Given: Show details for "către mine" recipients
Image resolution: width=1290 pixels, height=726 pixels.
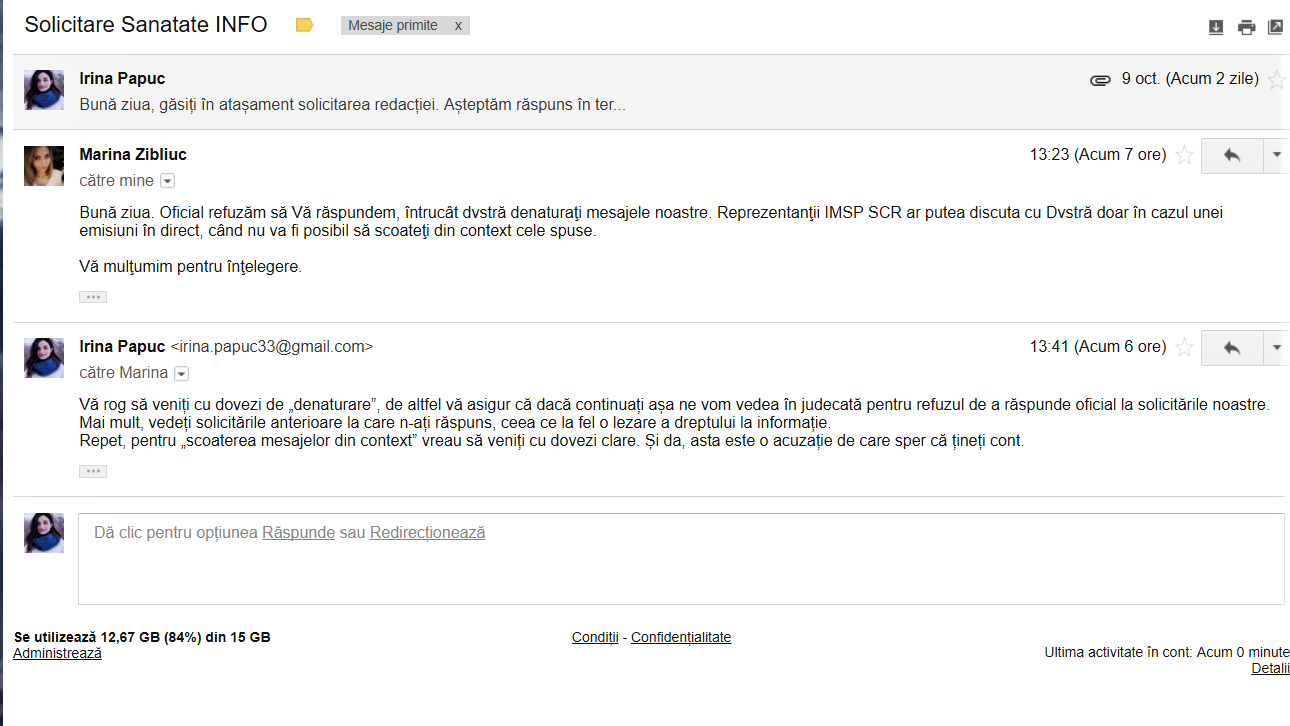Looking at the screenshot, I should pyautogui.click(x=168, y=181).
